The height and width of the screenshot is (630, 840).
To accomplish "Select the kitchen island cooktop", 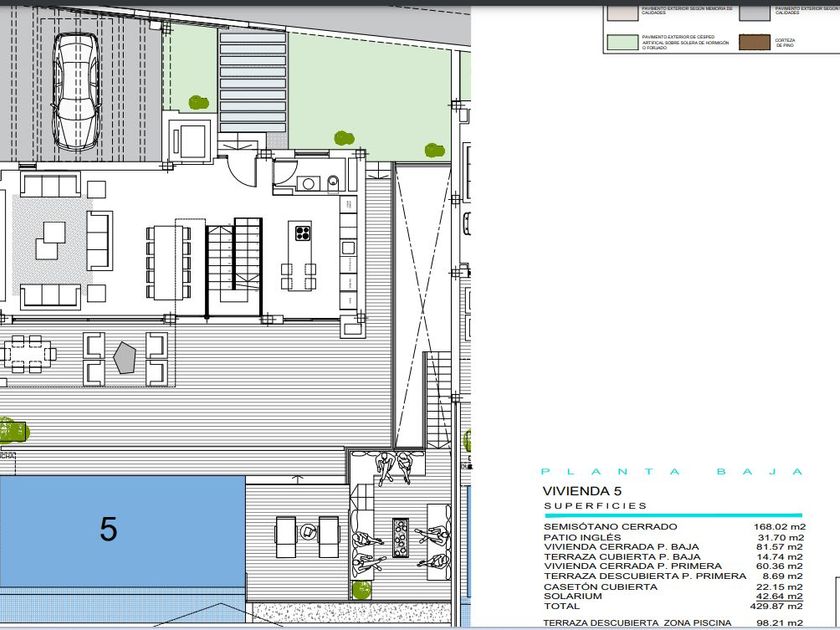I will pyautogui.click(x=301, y=235).
